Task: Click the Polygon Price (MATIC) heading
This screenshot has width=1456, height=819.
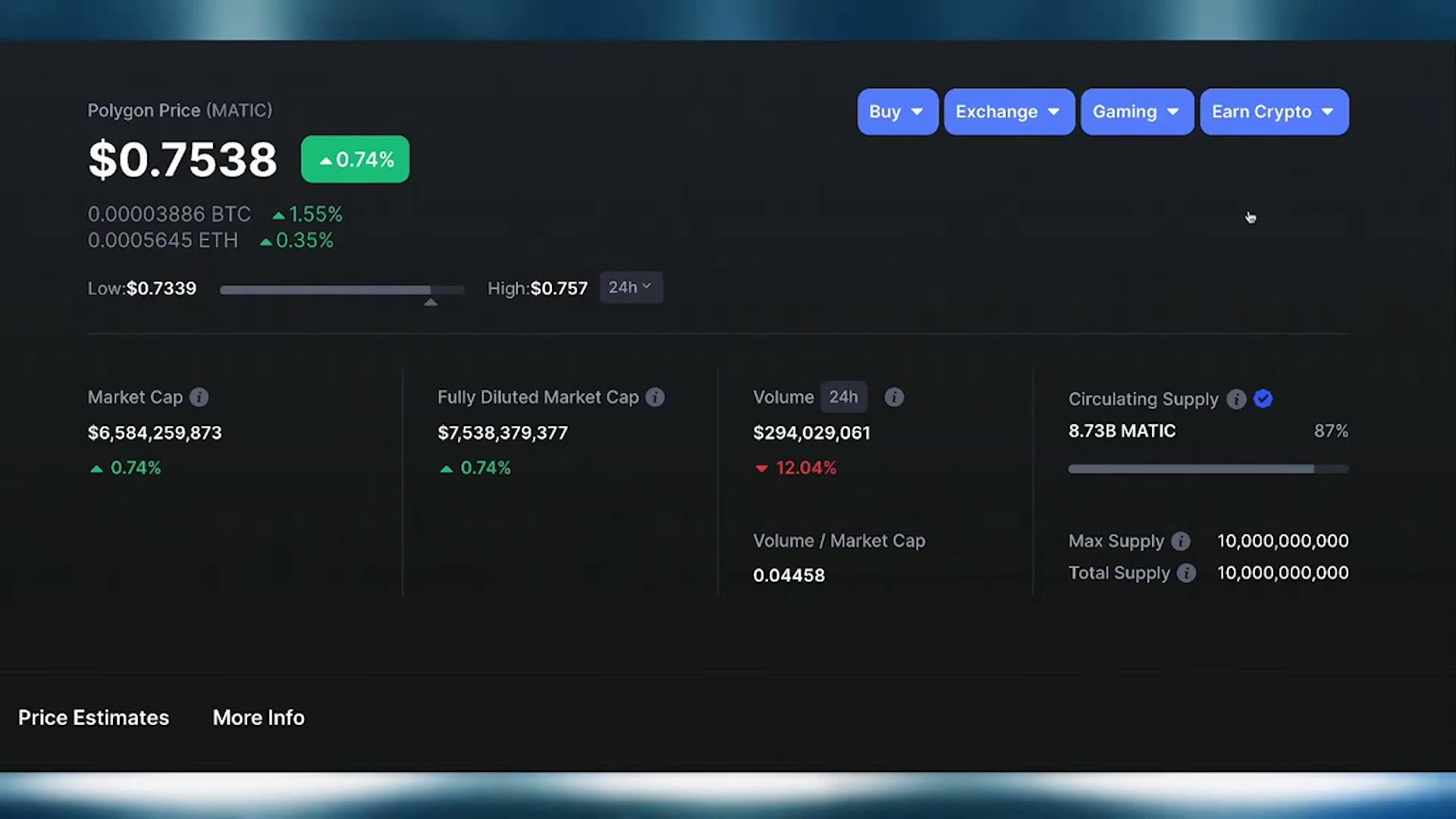Action: tap(180, 111)
